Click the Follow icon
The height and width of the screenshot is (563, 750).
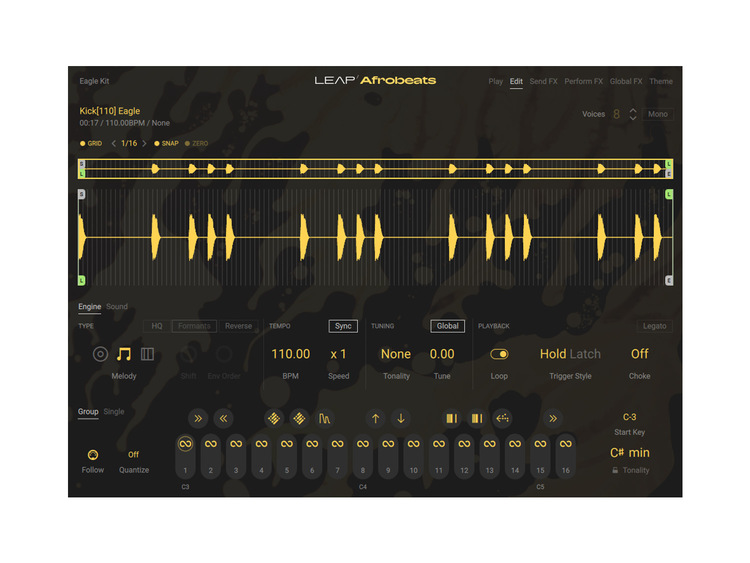pos(93,454)
